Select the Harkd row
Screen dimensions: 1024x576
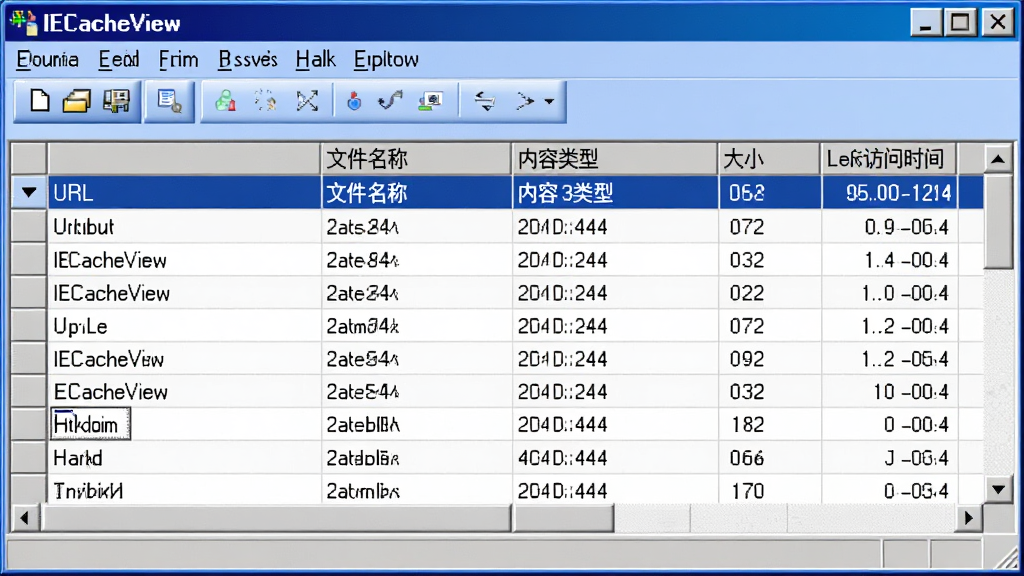[x=516, y=458]
